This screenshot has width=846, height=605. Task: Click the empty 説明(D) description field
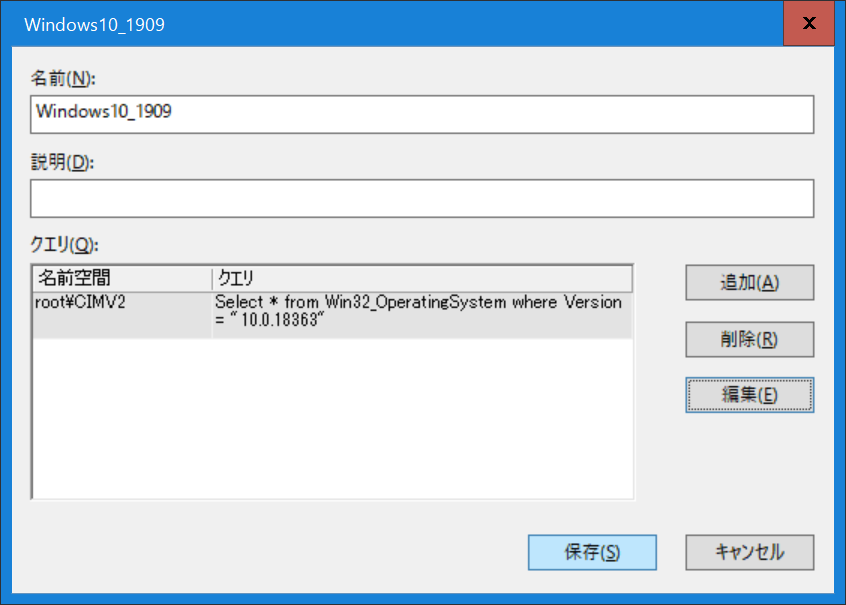422,199
